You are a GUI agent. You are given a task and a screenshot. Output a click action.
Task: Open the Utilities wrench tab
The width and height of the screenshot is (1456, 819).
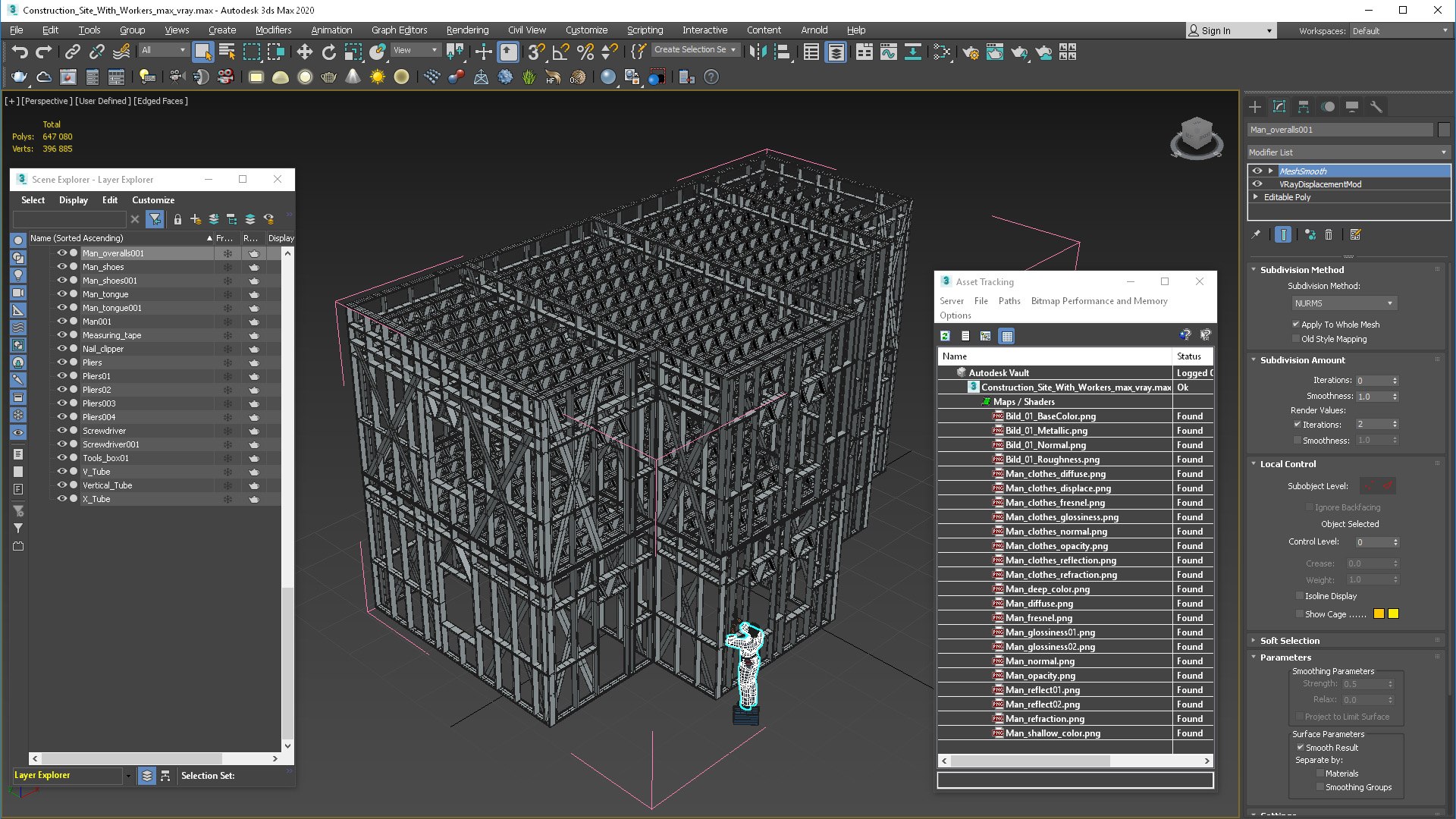(1376, 107)
